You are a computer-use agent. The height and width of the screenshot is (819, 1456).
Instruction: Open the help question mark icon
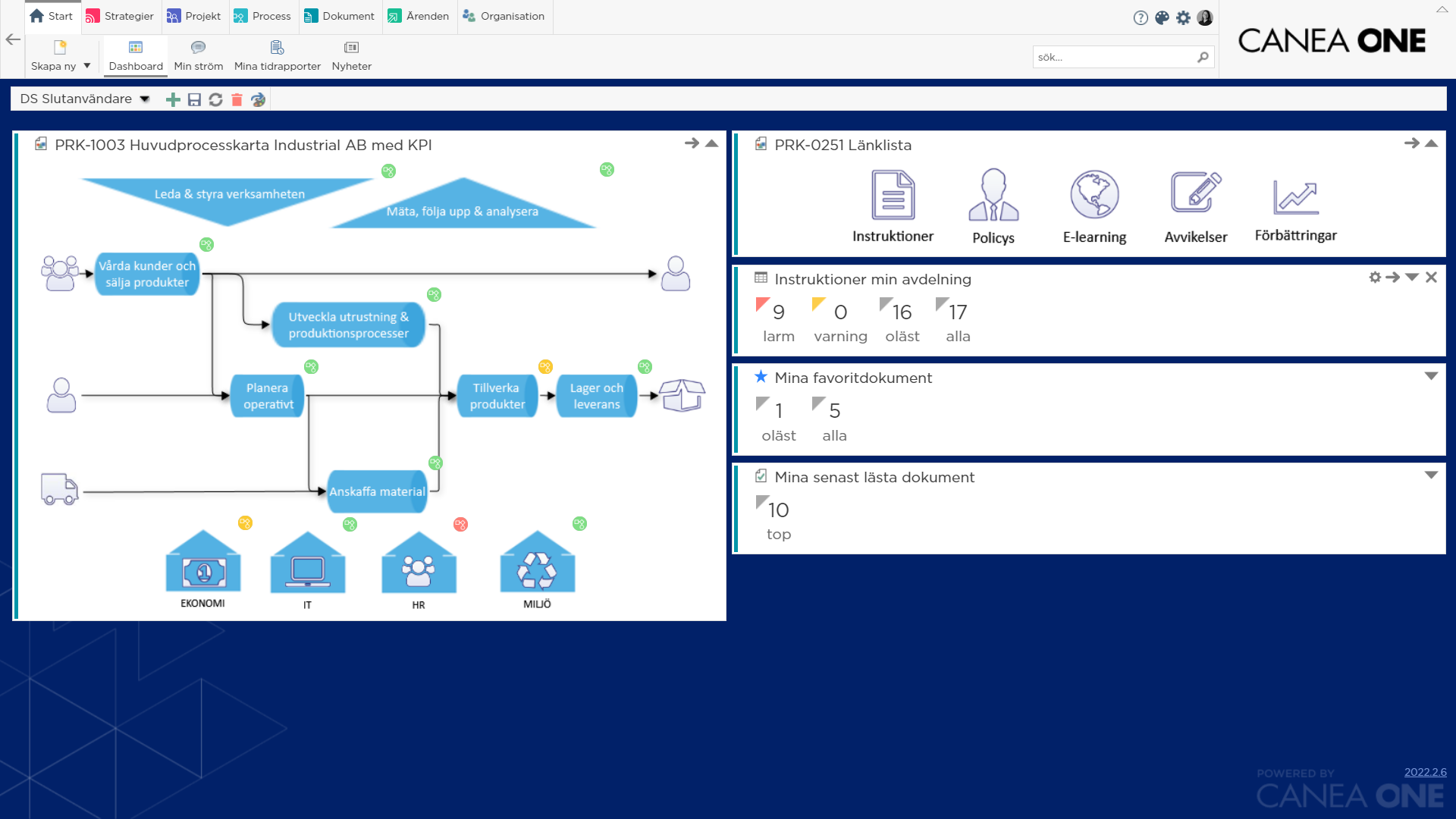pyautogui.click(x=1140, y=17)
